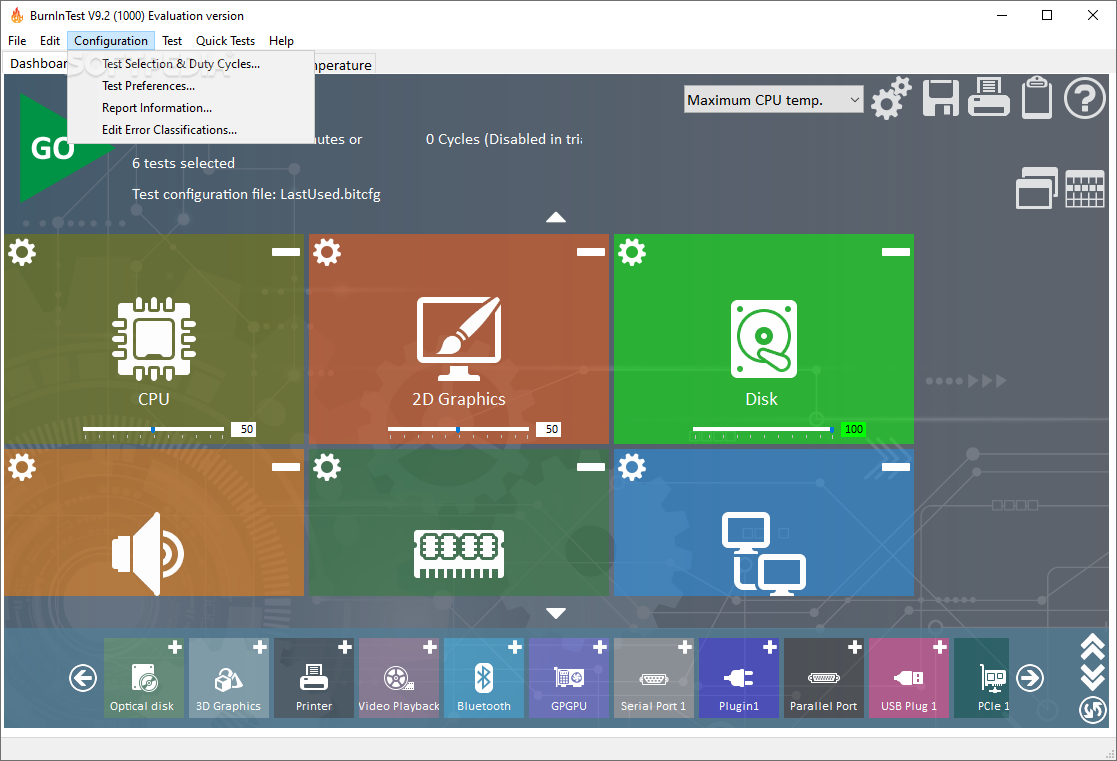
Task: Click Disk duty cycle value 100 field
Action: pos(853,429)
